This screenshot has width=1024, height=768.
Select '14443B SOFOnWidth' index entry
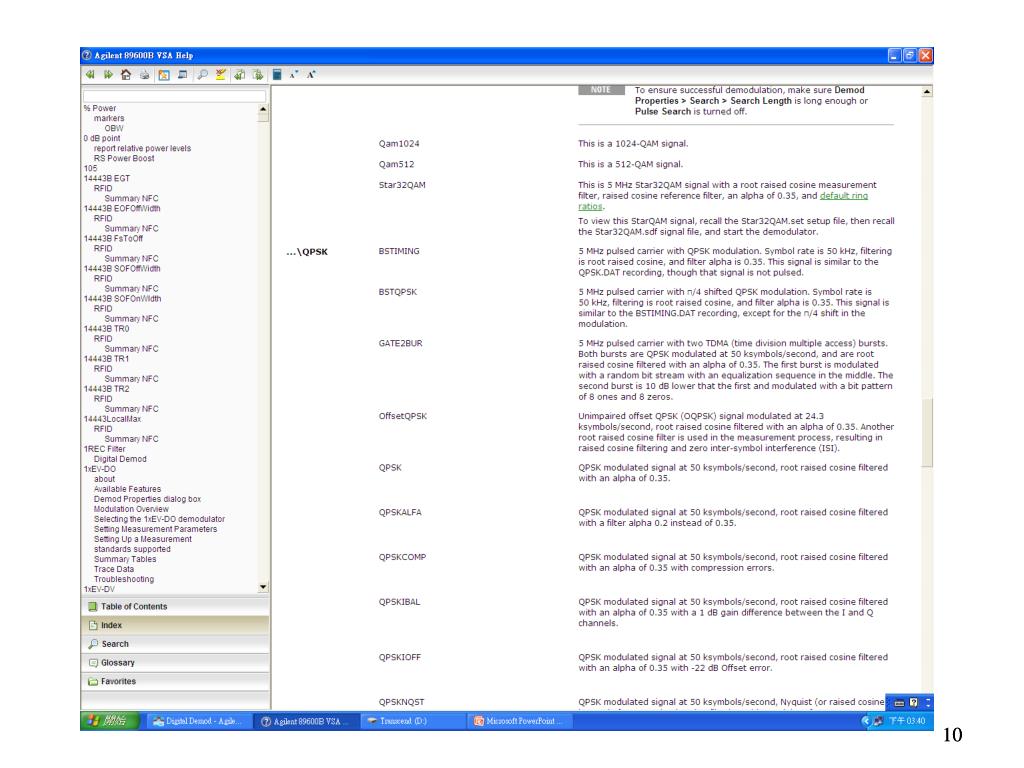pyautogui.click(x=122, y=298)
